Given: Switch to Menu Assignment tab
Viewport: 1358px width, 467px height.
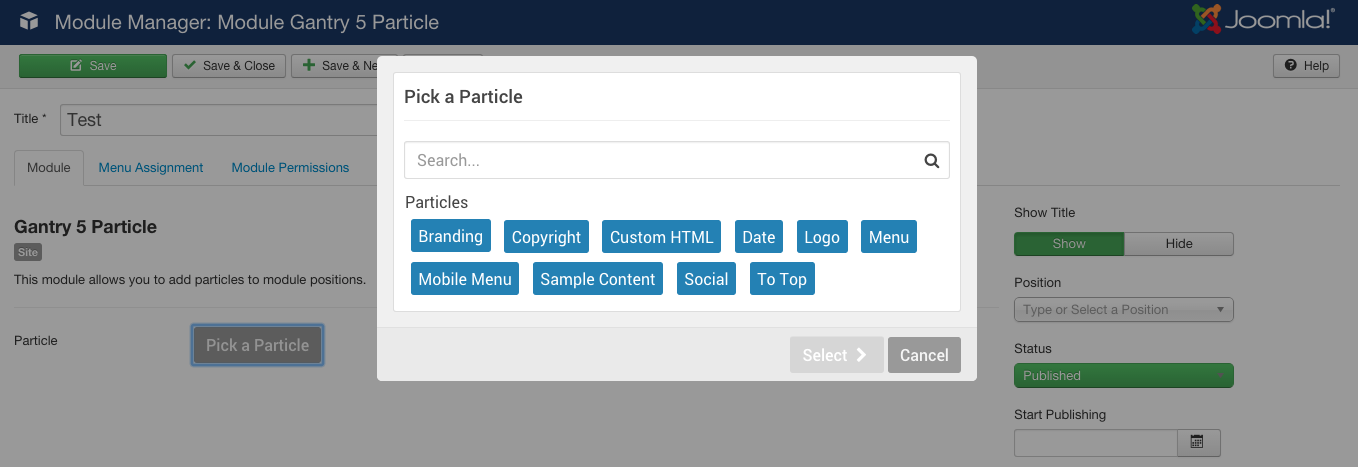Looking at the screenshot, I should point(151,168).
